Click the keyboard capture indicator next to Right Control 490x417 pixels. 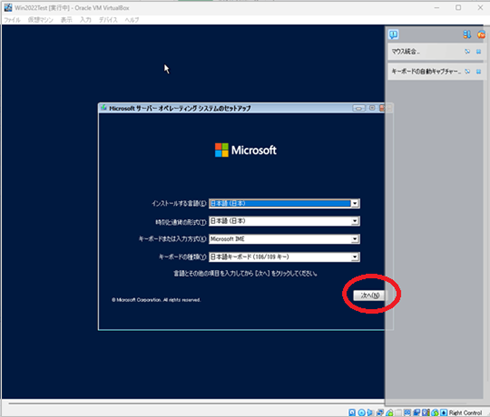click(x=444, y=413)
